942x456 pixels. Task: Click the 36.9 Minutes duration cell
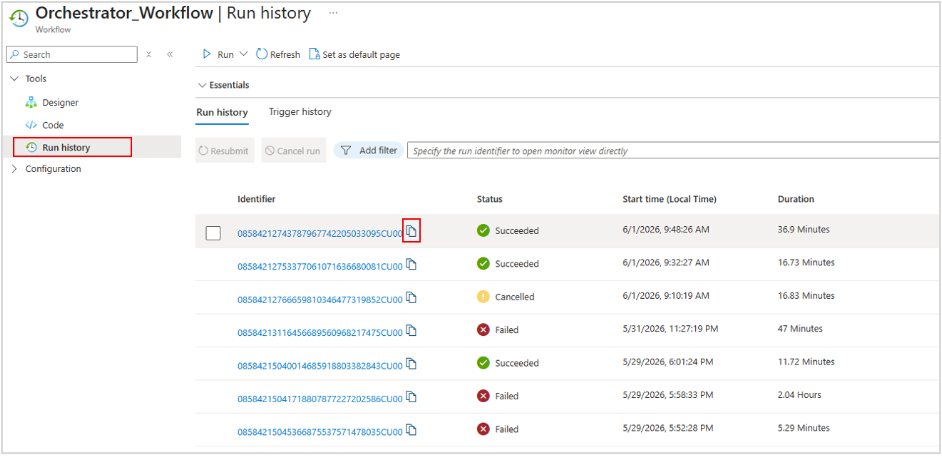coord(803,230)
